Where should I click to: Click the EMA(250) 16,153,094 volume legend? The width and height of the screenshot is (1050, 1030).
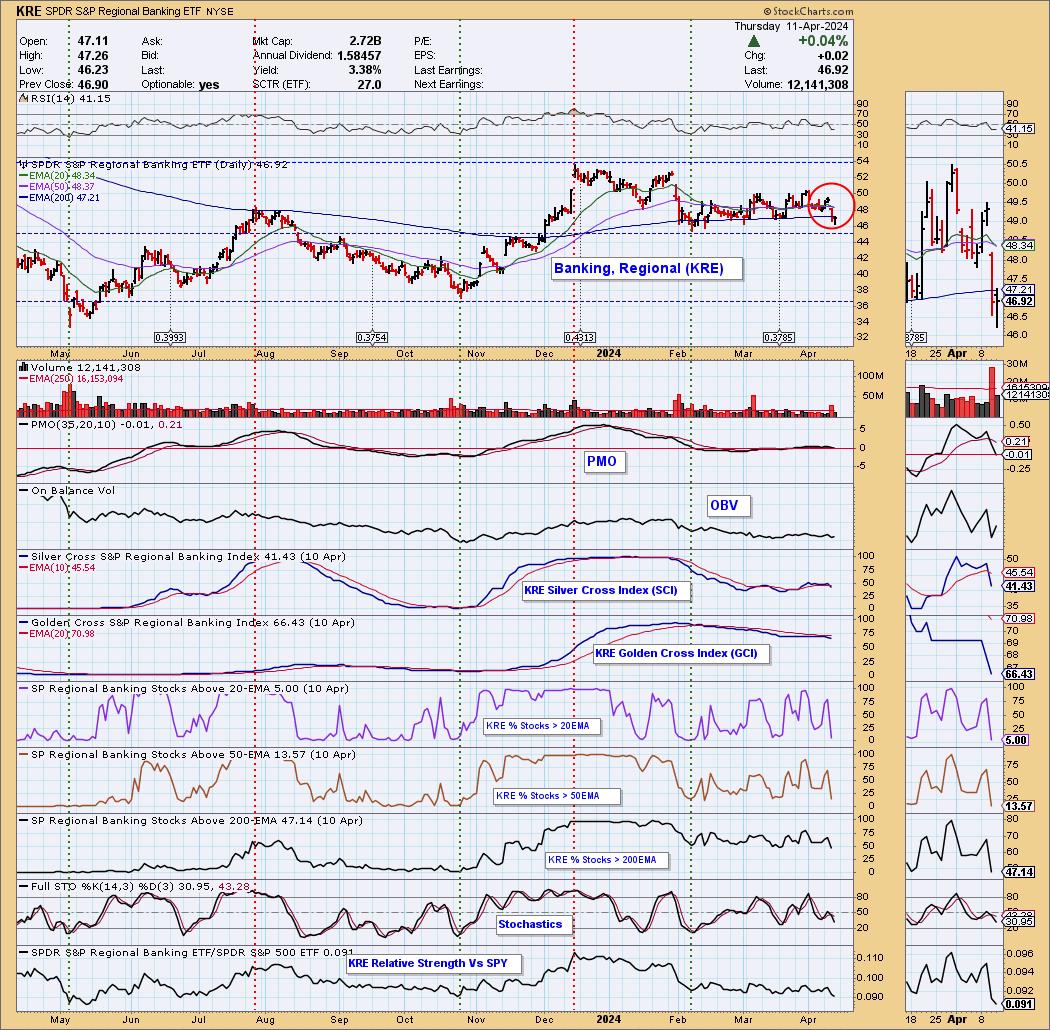[72, 379]
